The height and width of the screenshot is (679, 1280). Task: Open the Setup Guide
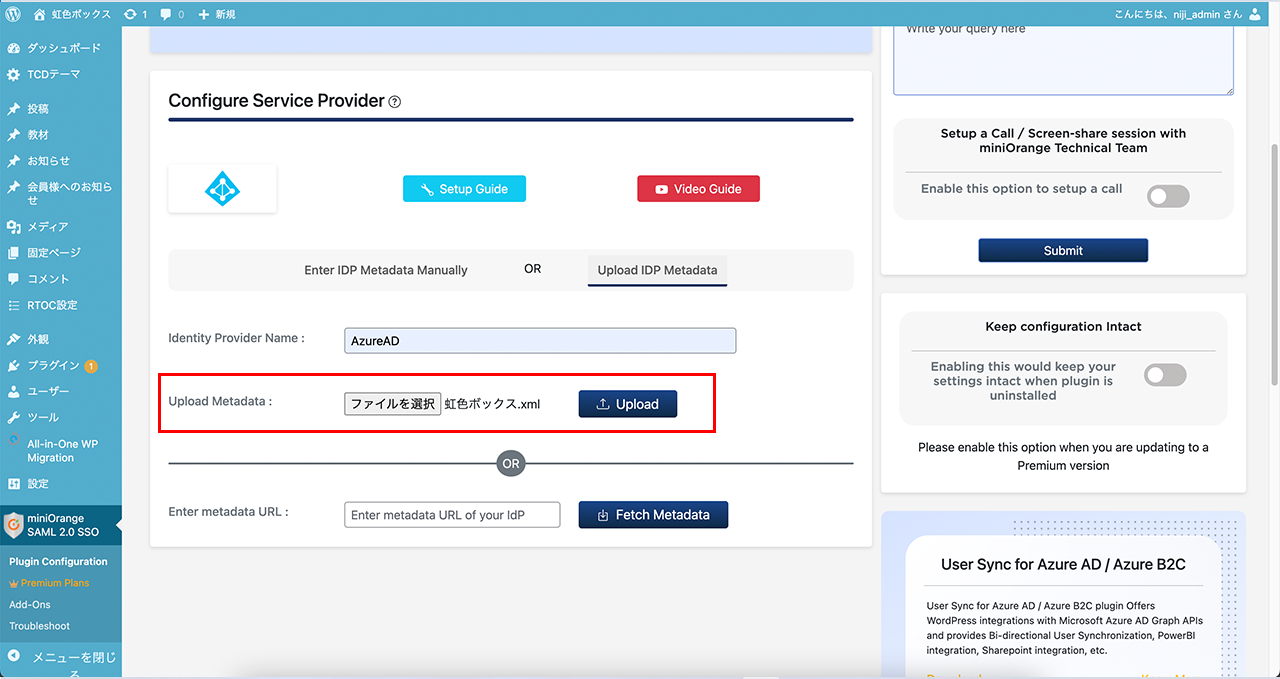point(464,189)
